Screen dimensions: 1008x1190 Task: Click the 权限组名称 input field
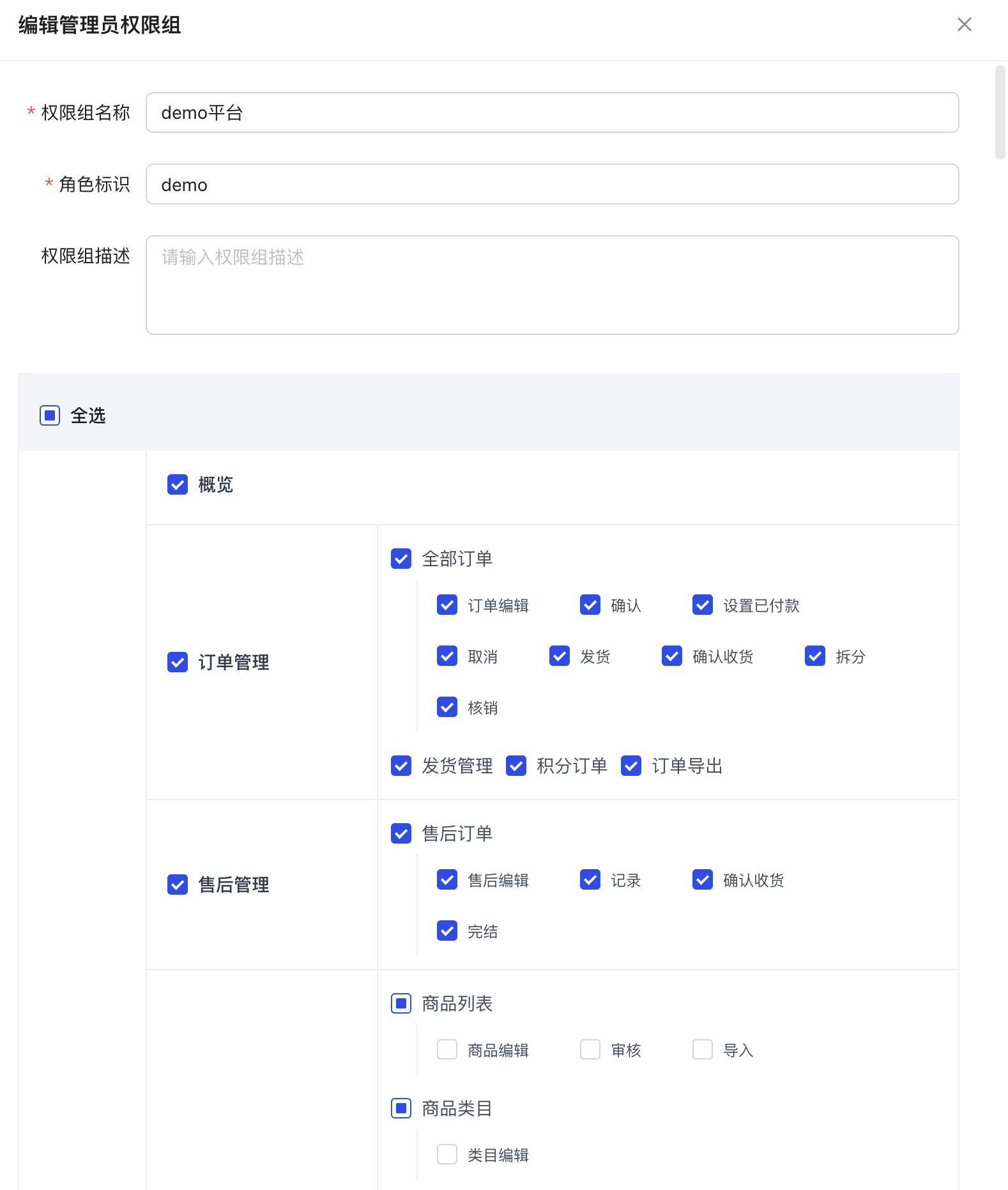coord(552,112)
